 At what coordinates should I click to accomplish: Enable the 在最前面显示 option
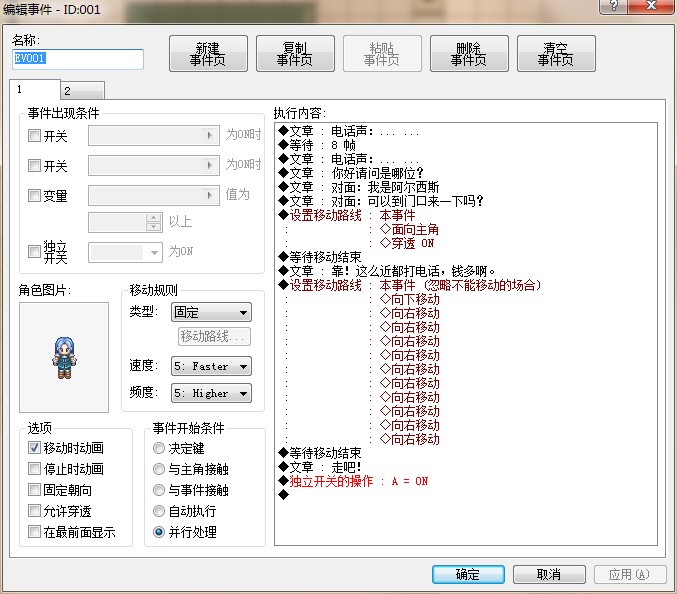pyautogui.click(x=34, y=531)
